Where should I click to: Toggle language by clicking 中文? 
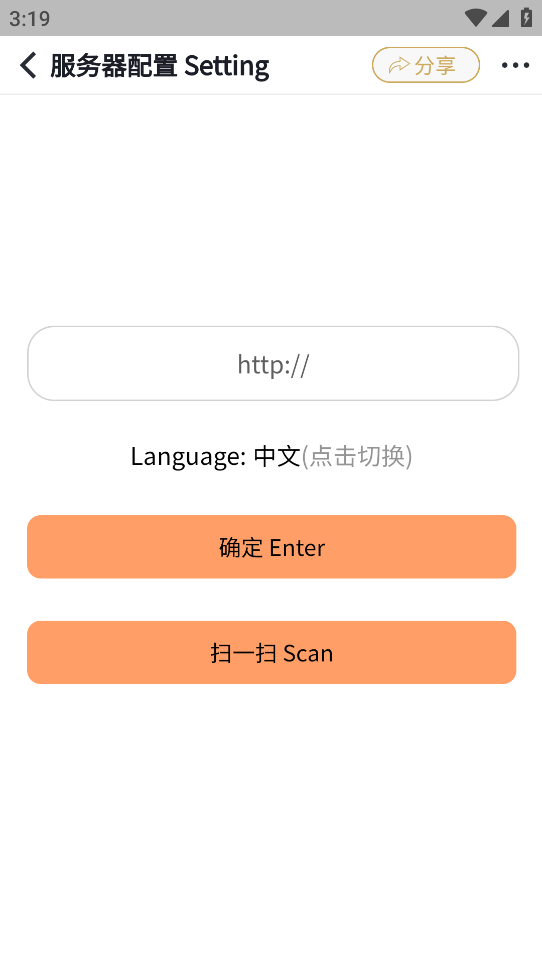click(x=277, y=456)
